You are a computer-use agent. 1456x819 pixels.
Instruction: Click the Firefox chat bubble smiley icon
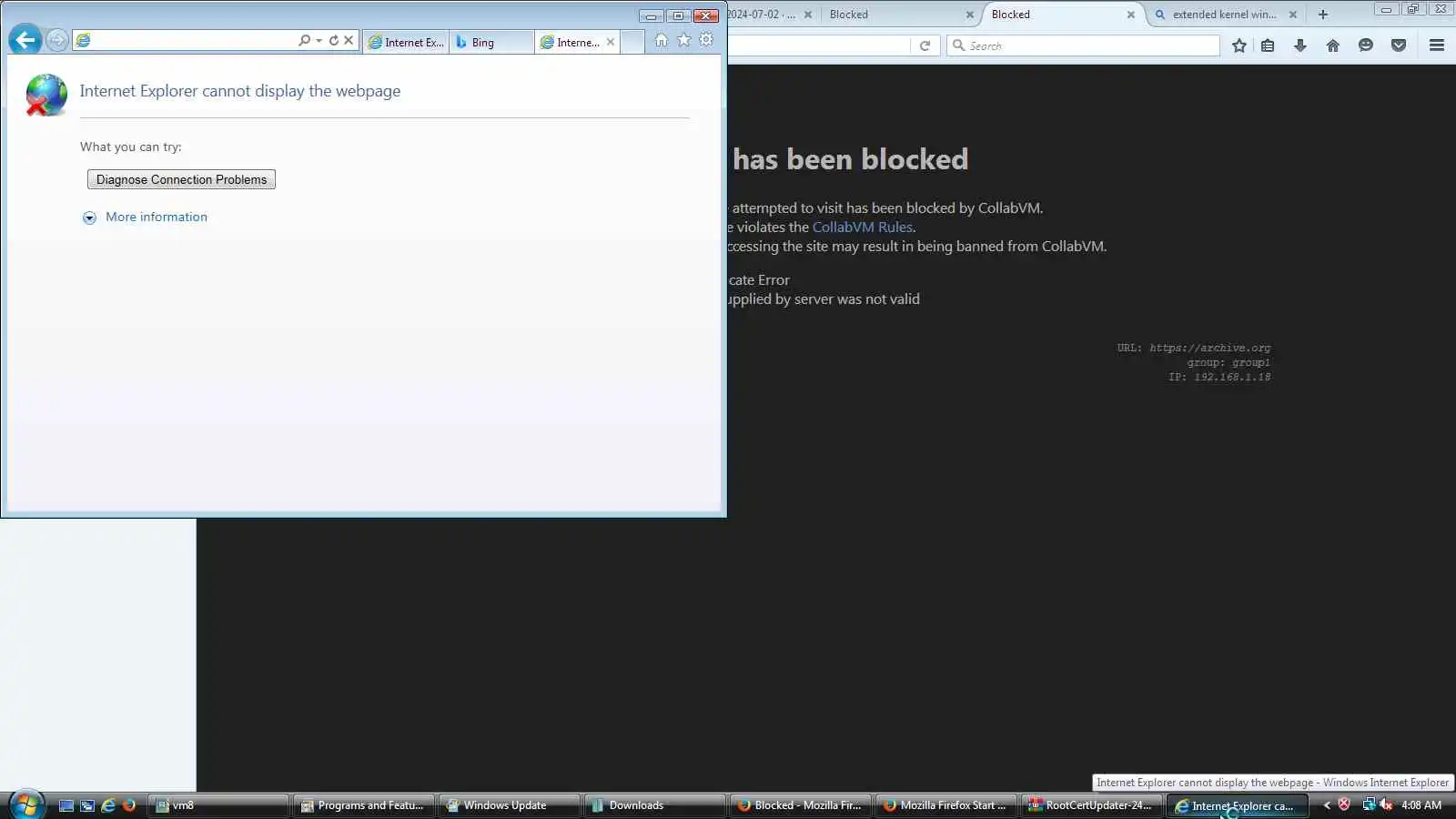1366,45
